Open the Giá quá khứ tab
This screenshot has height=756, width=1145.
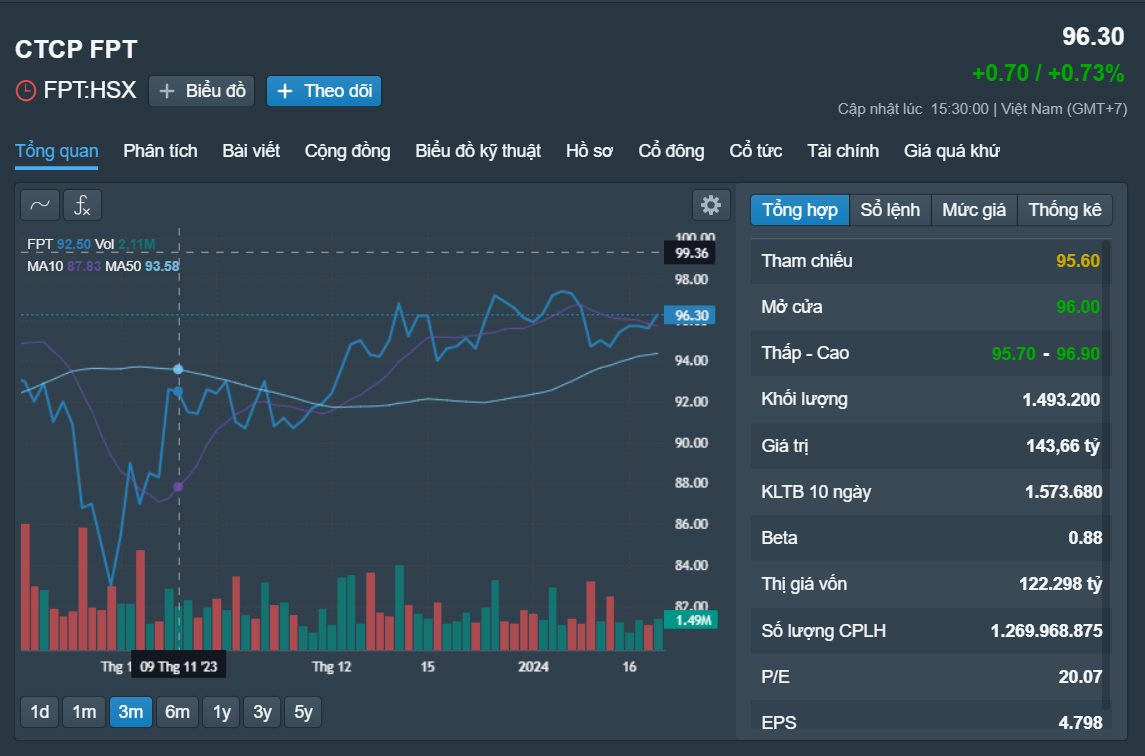click(x=951, y=151)
